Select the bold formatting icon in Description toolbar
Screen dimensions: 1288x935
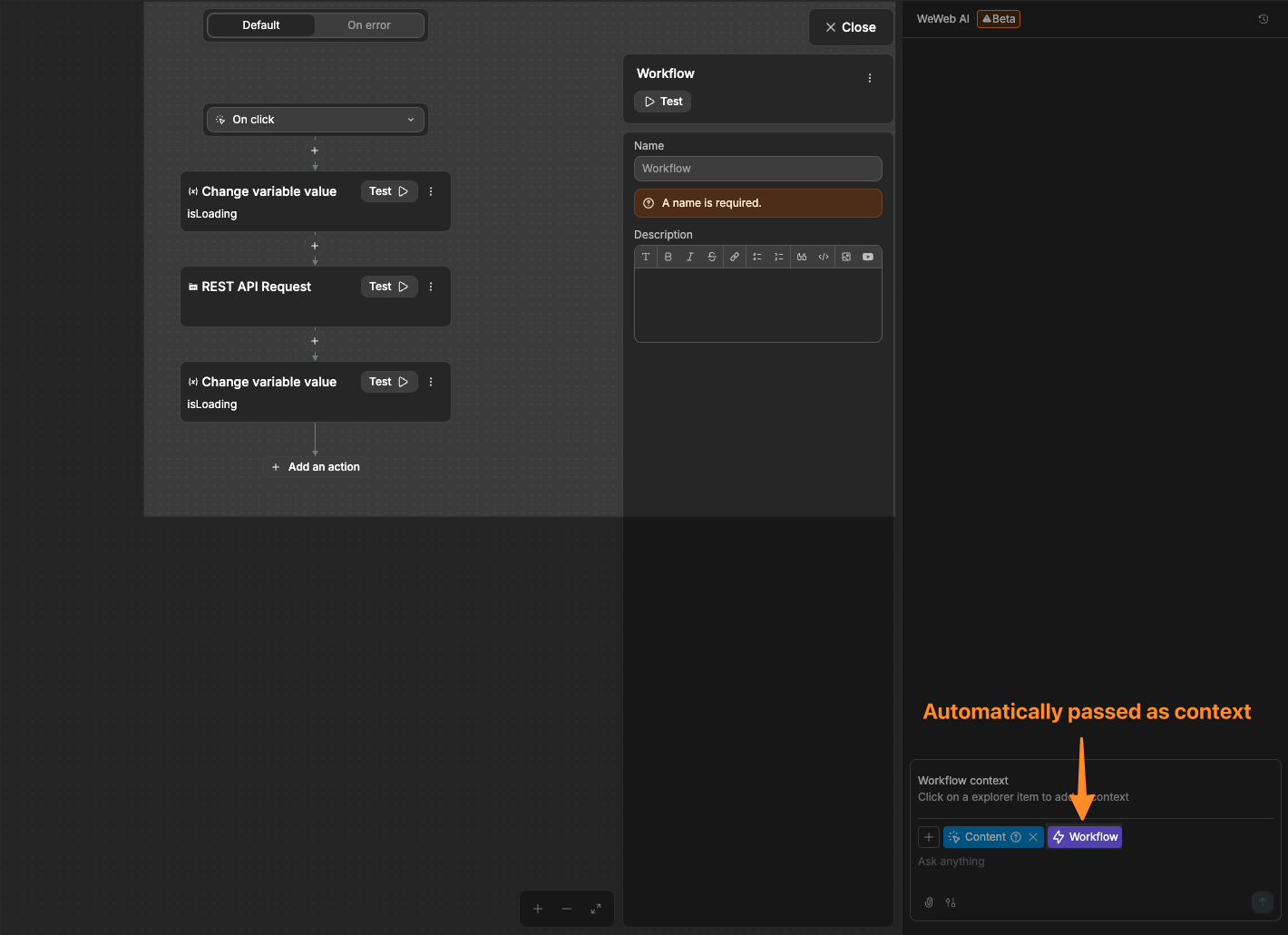[668, 257]
